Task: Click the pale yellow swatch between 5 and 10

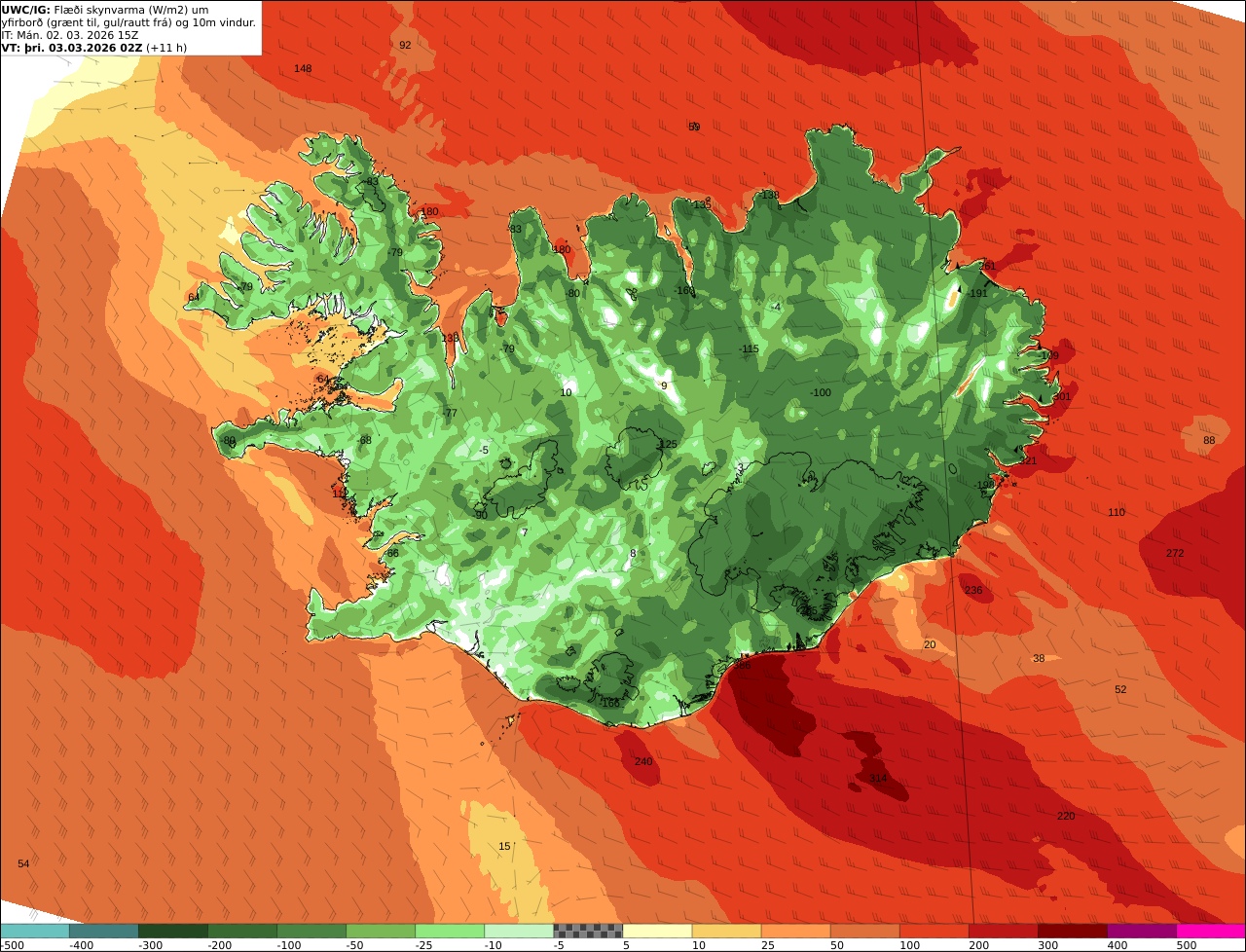Action: [657, 931]
